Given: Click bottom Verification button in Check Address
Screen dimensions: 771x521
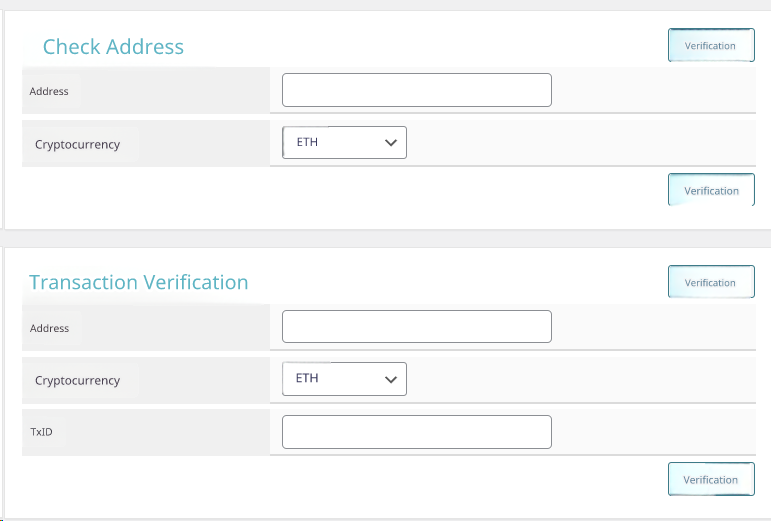Looking at the screenshot, I should pyautogui.click(x=711, y=190).
